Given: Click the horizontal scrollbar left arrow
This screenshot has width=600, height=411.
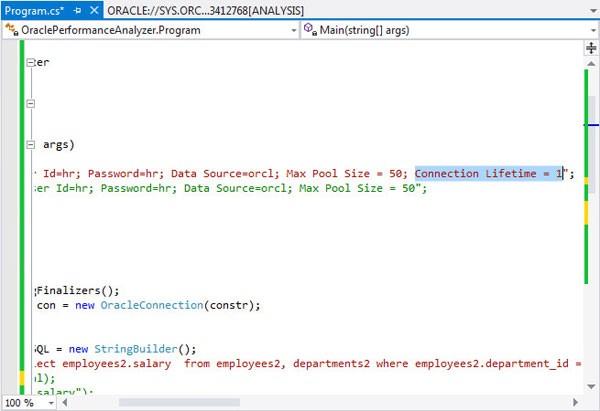Looking at the screenshot, I should (65, 403).
